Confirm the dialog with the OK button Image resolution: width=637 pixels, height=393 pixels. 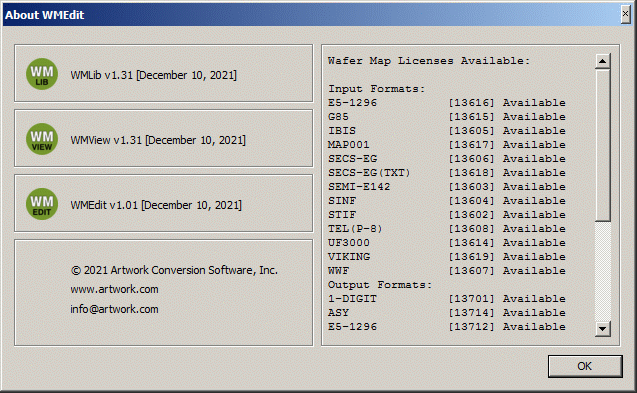click(585, 366)
